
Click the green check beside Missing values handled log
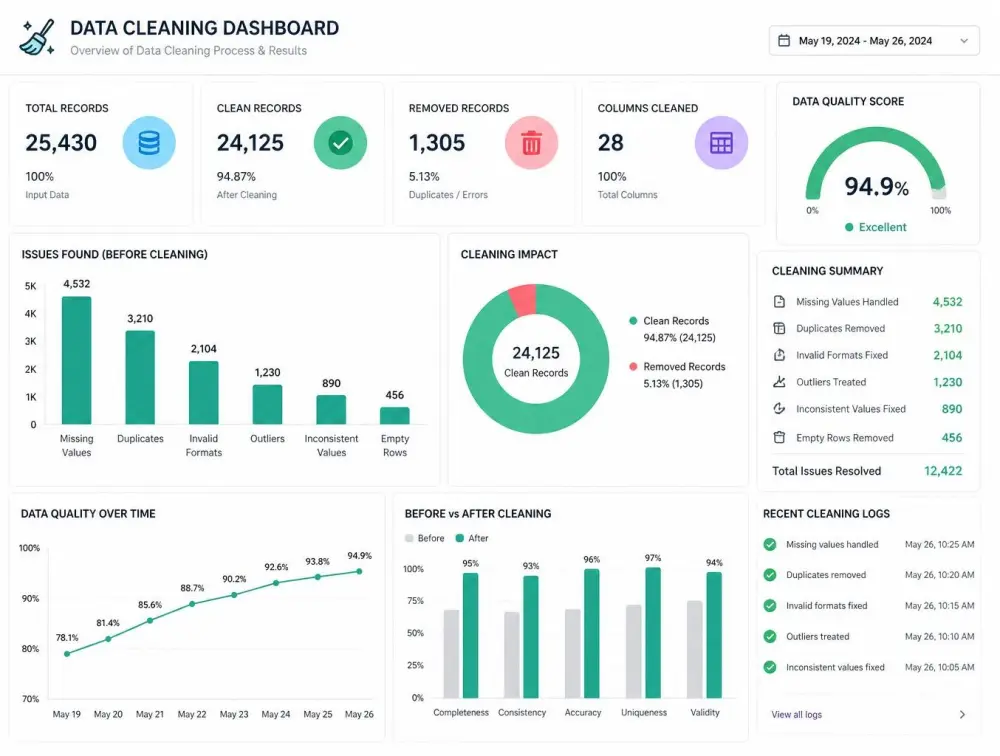(770, 544)
